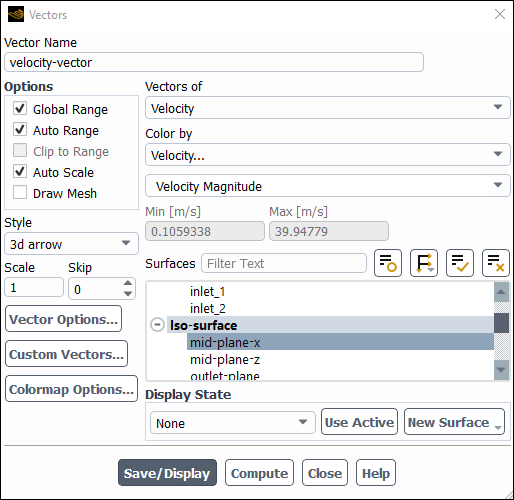514x500 pixels.
Task: Click the surface grouping options icon
Action: click(x=424, y=263)
